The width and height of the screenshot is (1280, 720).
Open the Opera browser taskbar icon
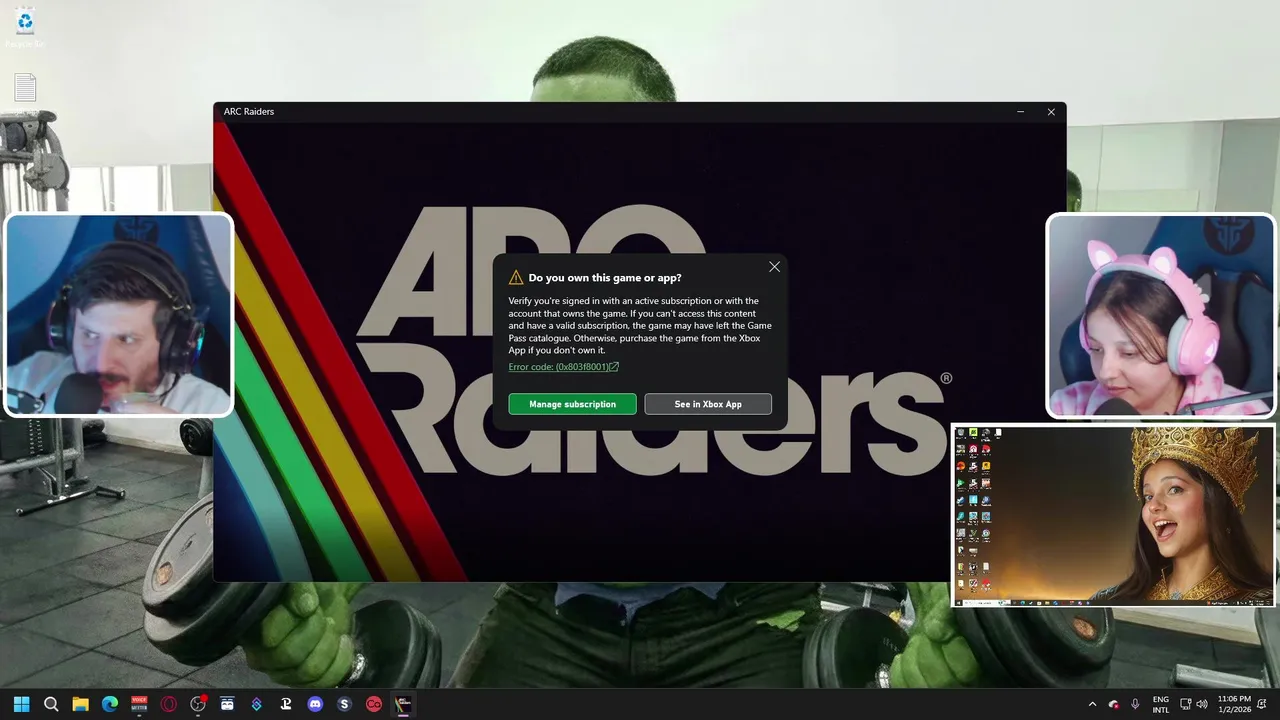click(168, 704)
